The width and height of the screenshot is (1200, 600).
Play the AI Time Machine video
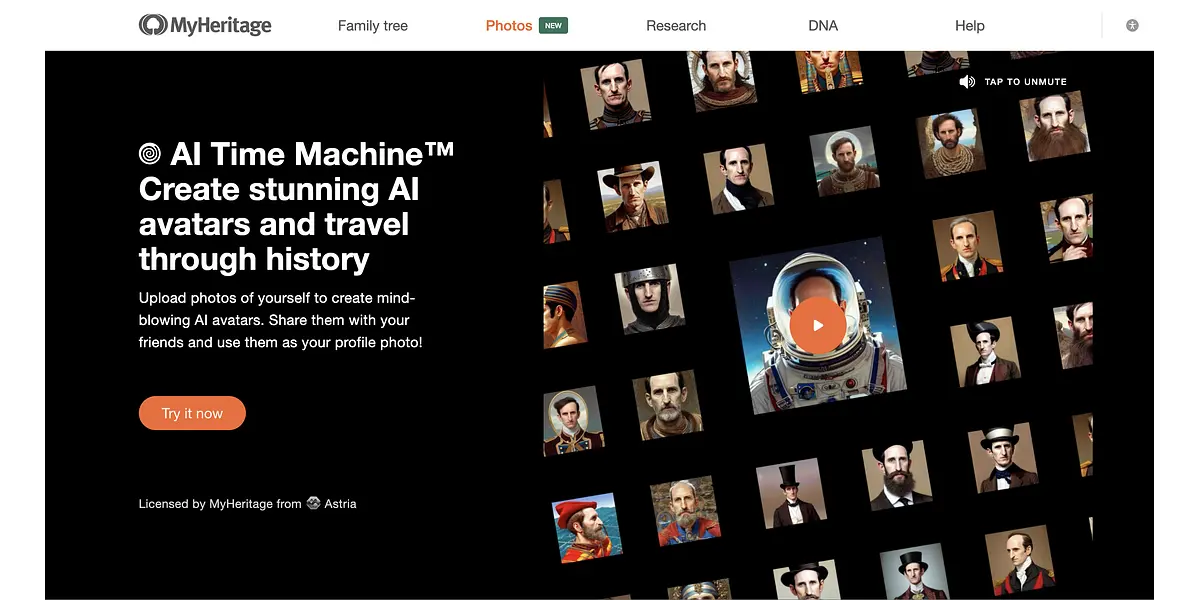817,325
